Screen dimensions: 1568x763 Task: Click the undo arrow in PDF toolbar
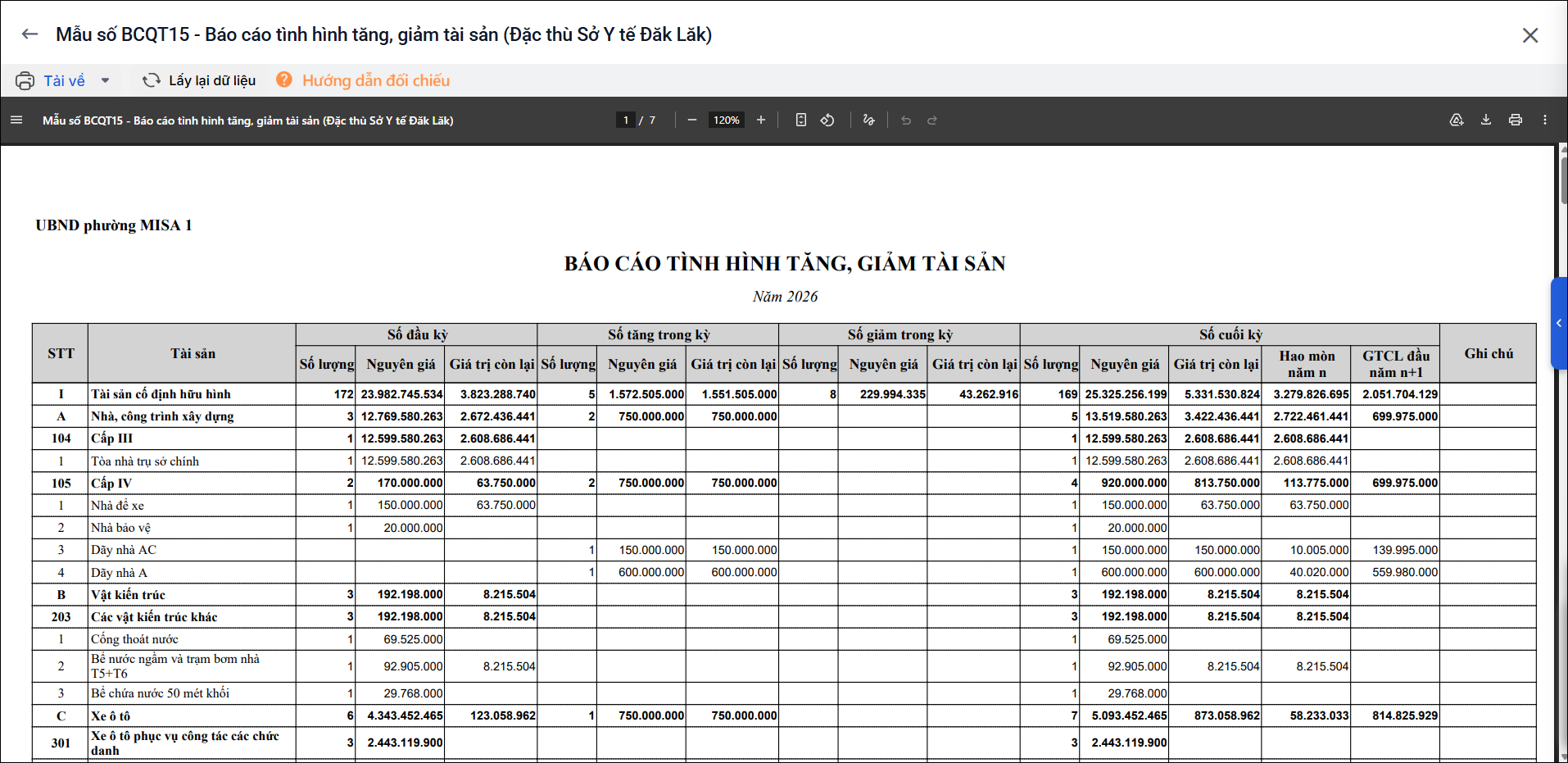click(906, 120)
